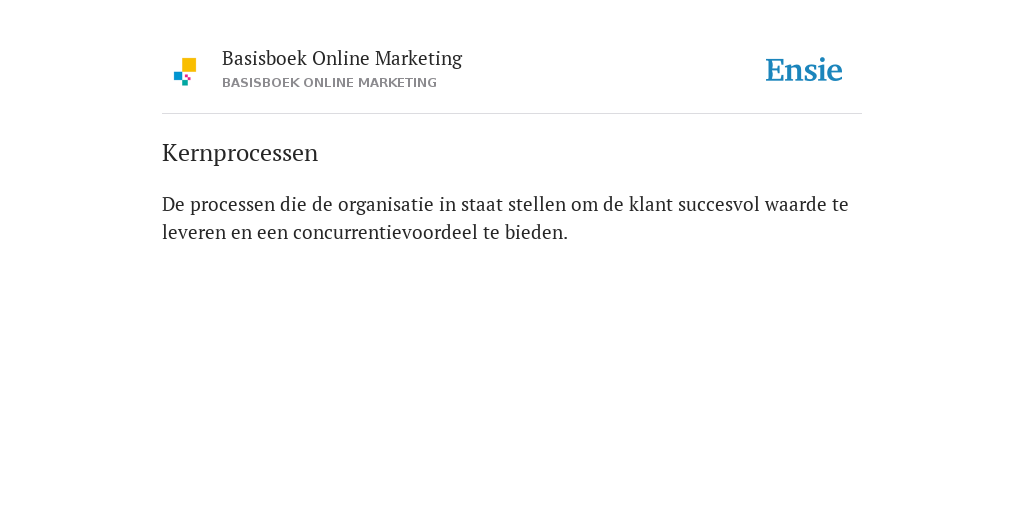The image size is (1024, 512).
Task: Click the word 'klant' in the definition text
Action: (650, 205)
